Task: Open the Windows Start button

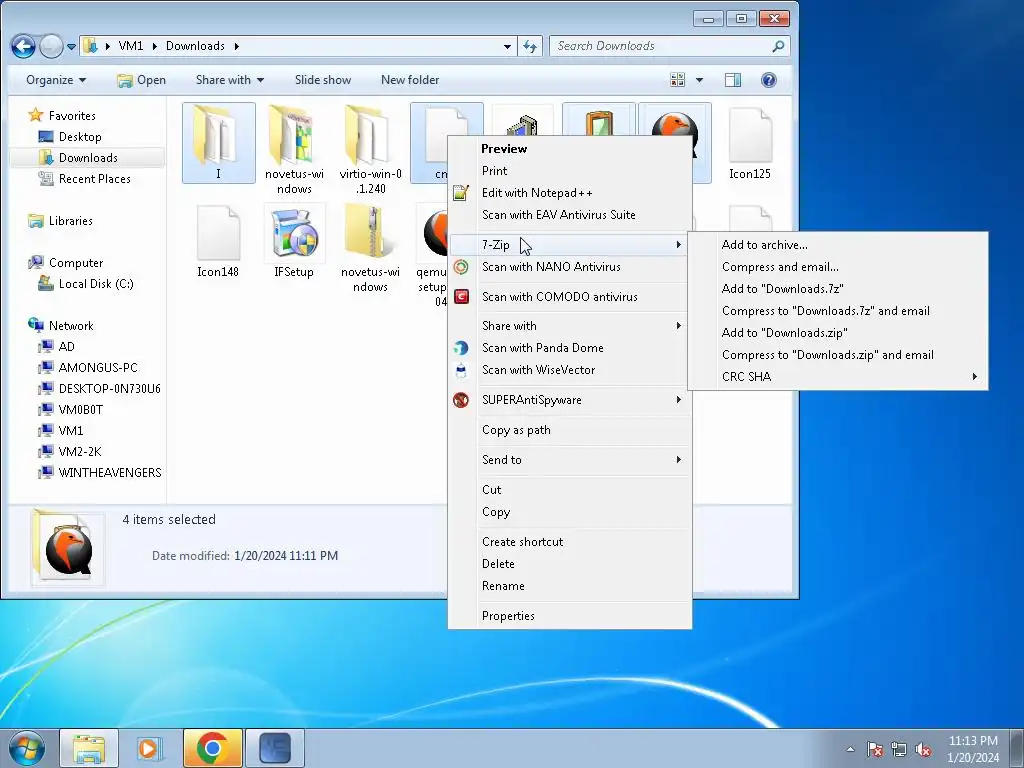Action: (26, 748)
